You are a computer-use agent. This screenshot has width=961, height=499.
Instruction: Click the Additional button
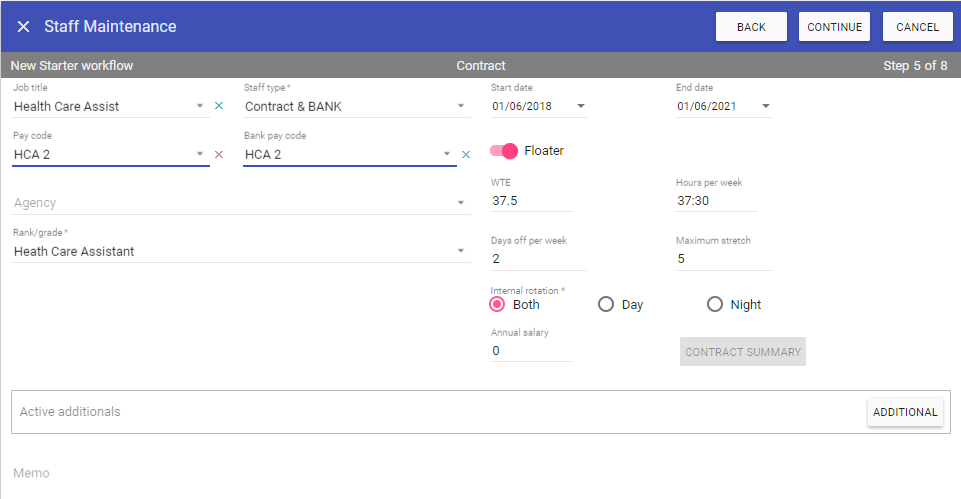pos(904,412)
